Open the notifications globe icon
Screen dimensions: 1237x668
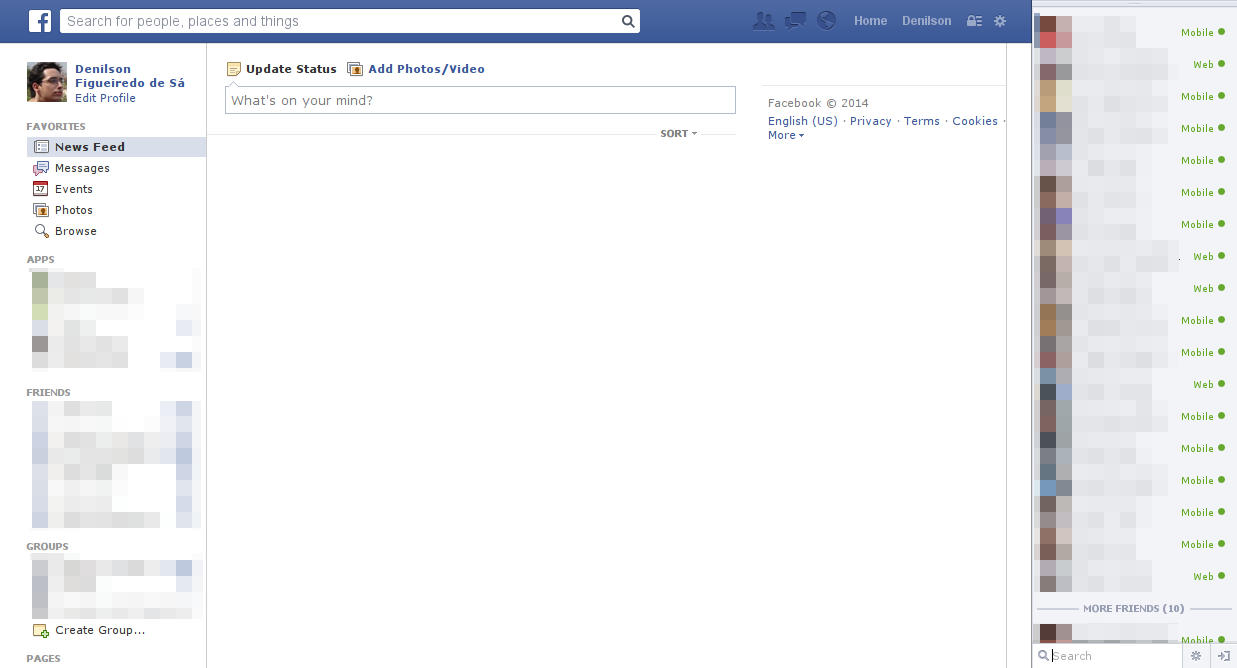pyautogui.click(x=826, y=20)
